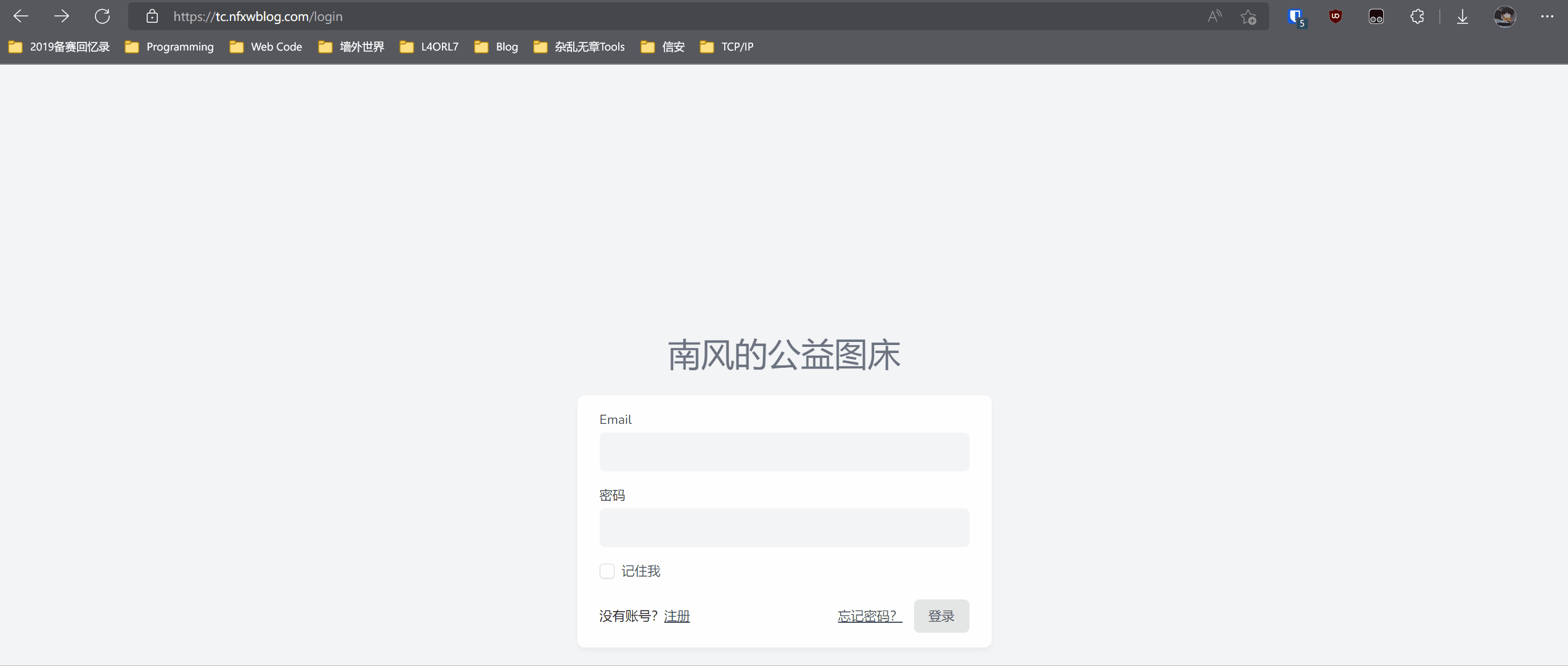Click the 登录 login button

(x=941, y=615)
